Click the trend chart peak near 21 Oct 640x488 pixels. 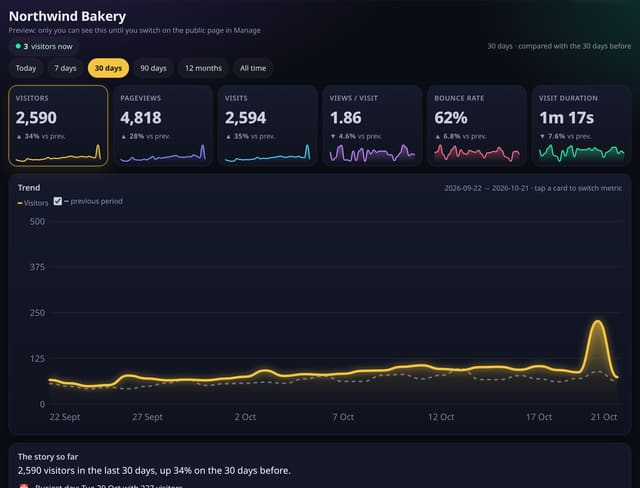coord(598,322)
